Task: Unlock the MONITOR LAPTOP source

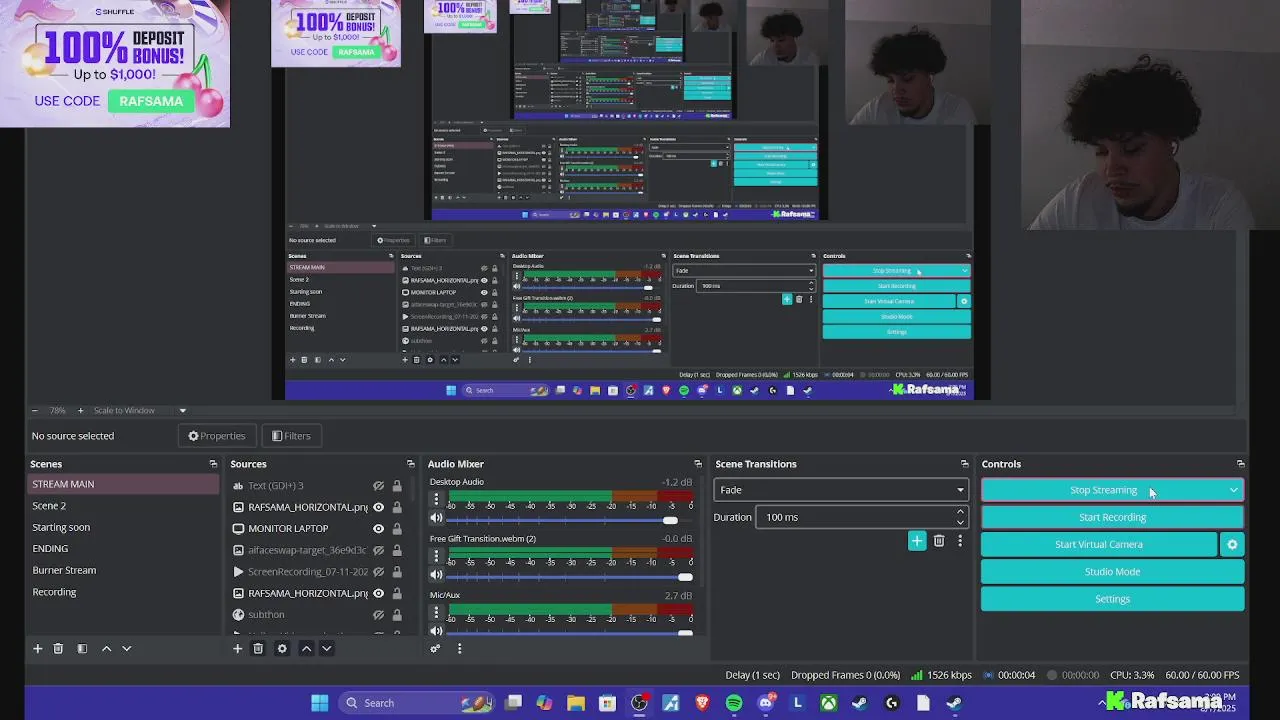Action: pos(397,528)
